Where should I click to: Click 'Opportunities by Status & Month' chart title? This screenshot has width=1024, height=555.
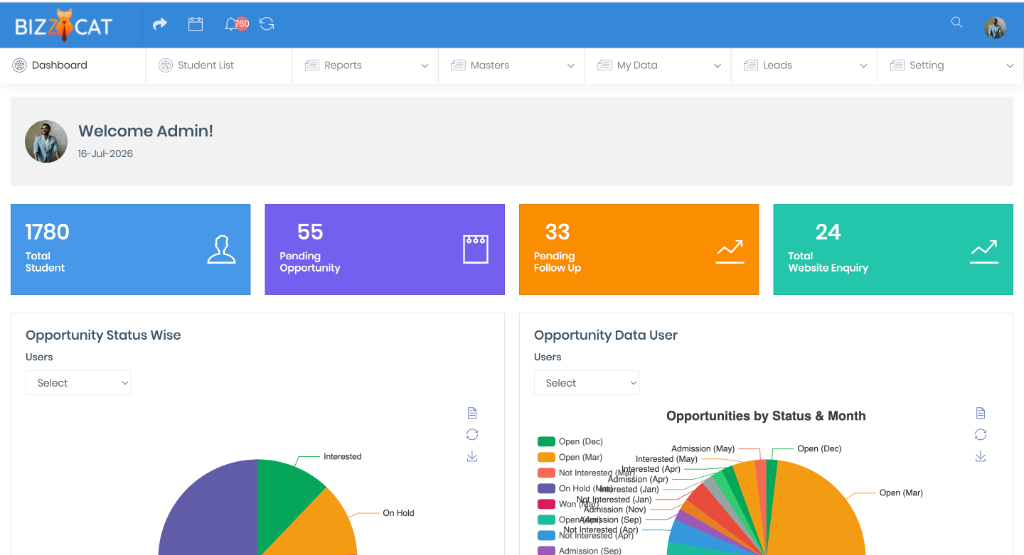pyautogui.click(x=766, y=416)
